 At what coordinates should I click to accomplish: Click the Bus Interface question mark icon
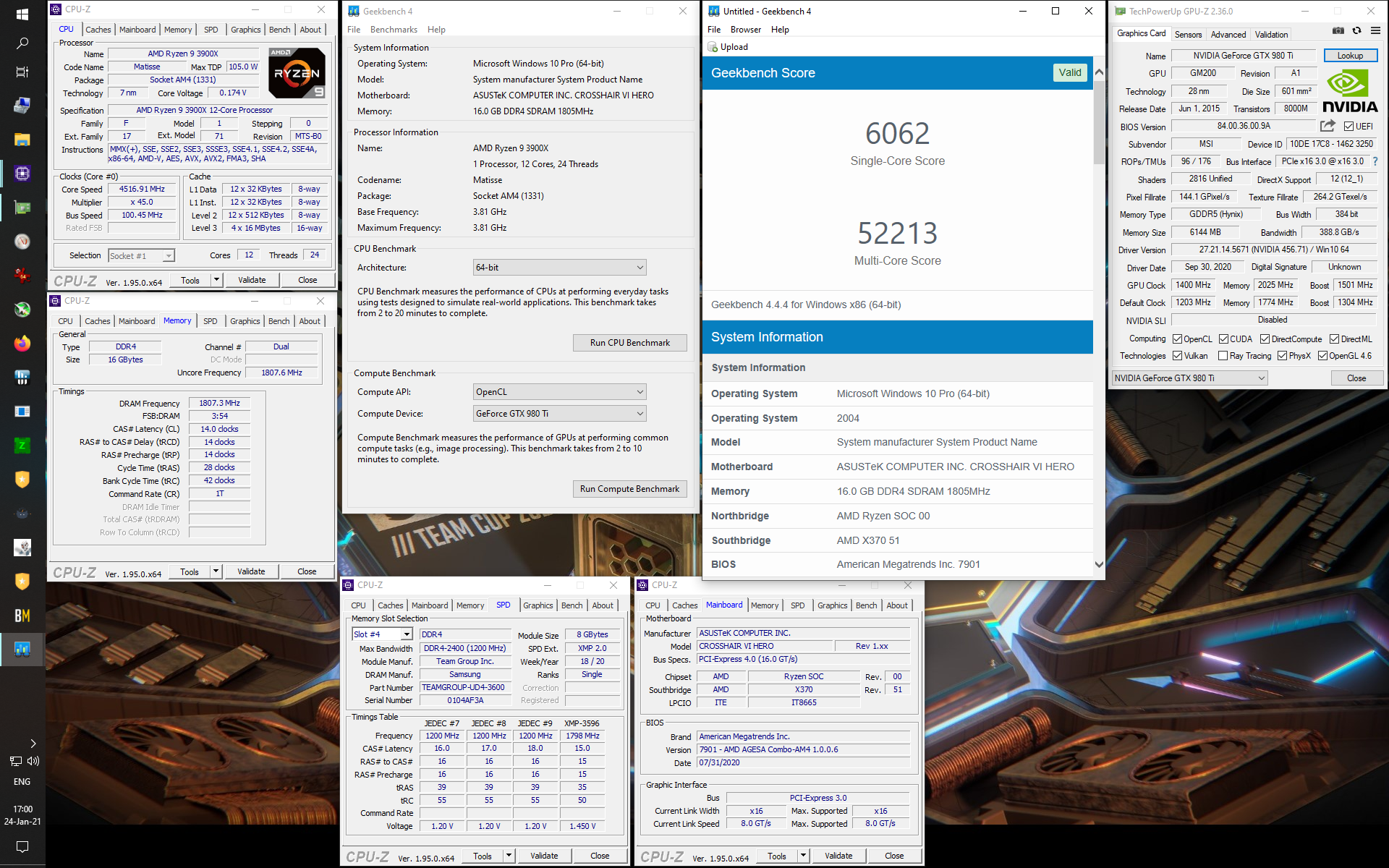[x=1375, y=161]
